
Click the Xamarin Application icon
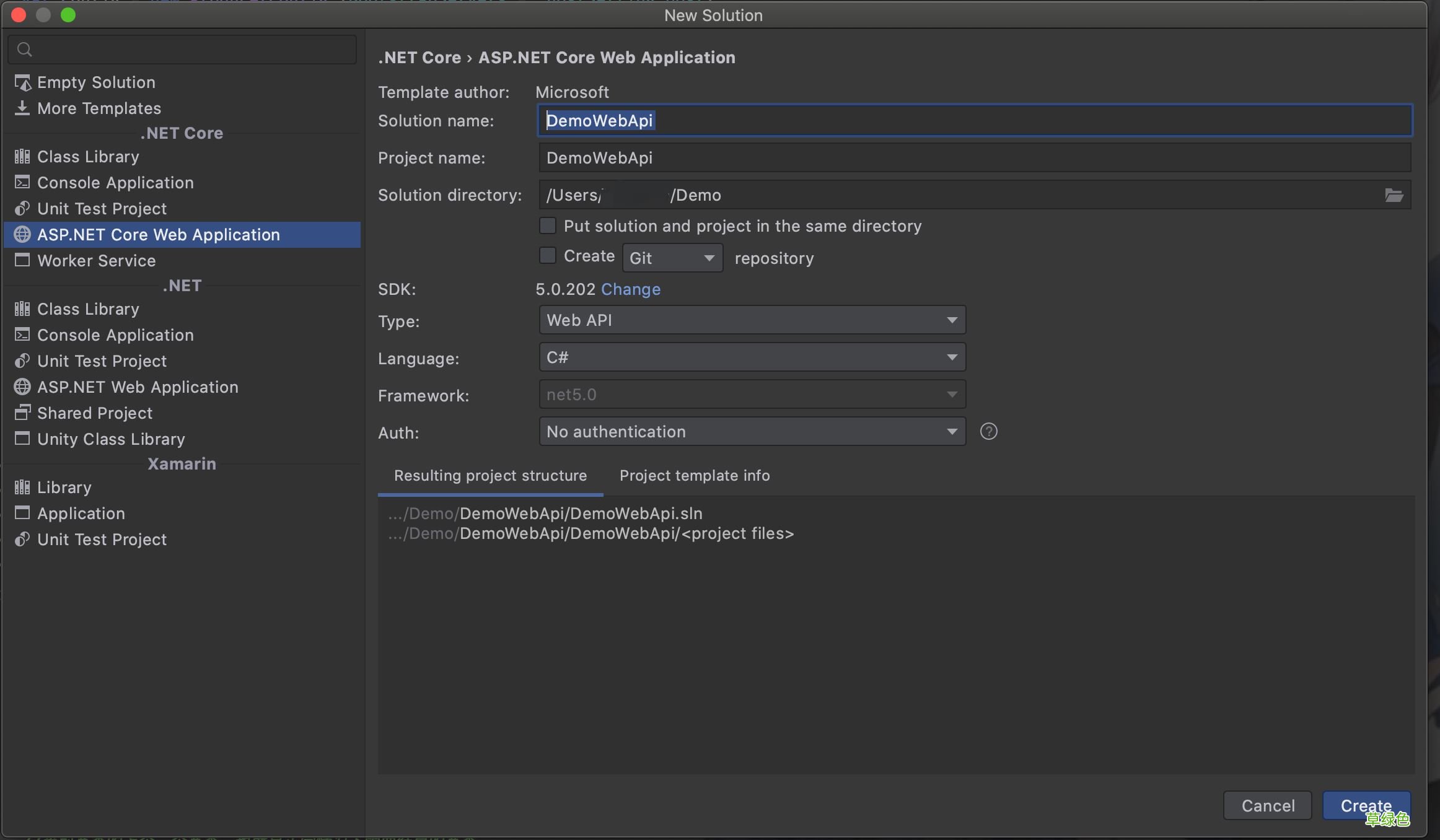[x=22, y=513]
